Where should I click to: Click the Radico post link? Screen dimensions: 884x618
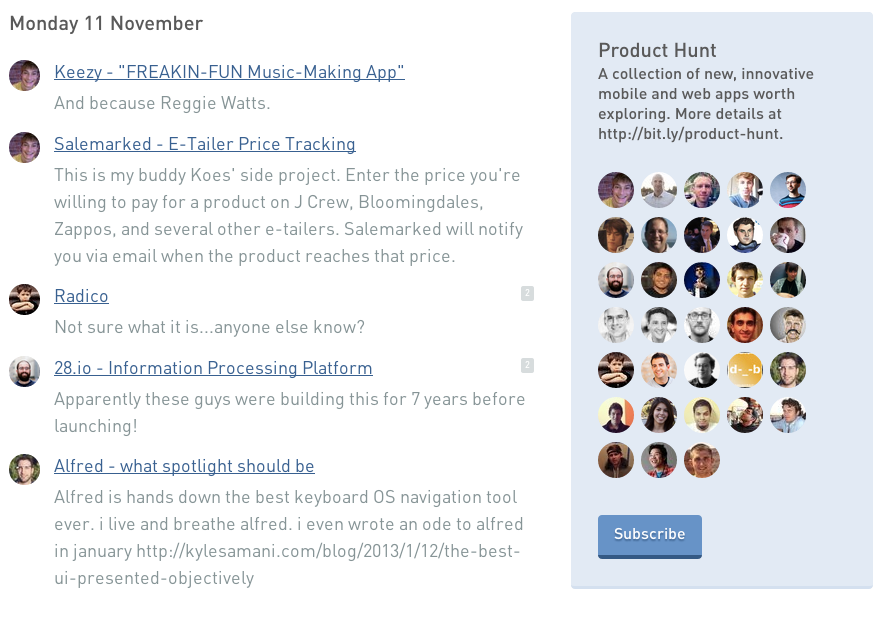(x=81, y=296)
